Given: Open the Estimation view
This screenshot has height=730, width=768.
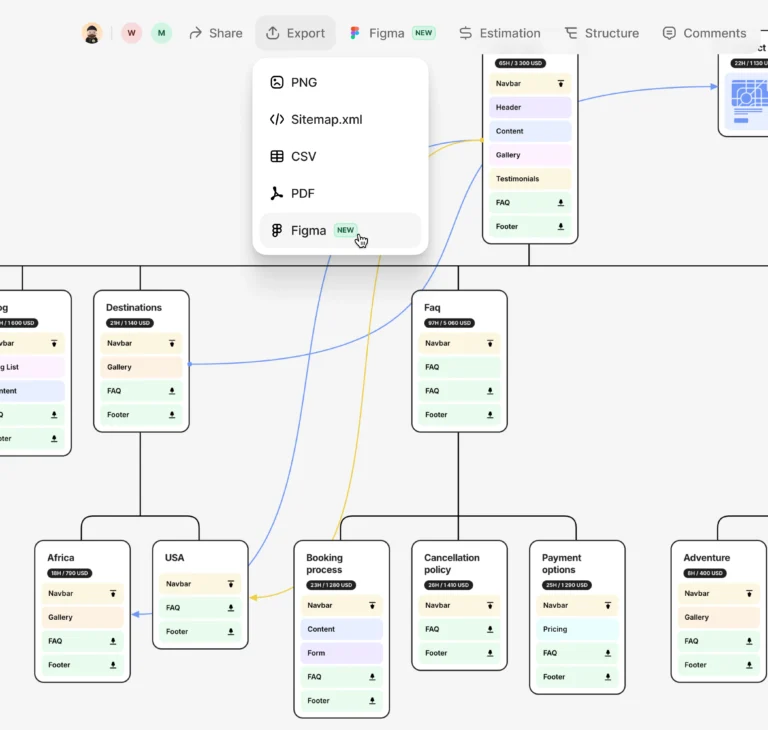Looking at the screenshot, I should (x=500, y=33).
